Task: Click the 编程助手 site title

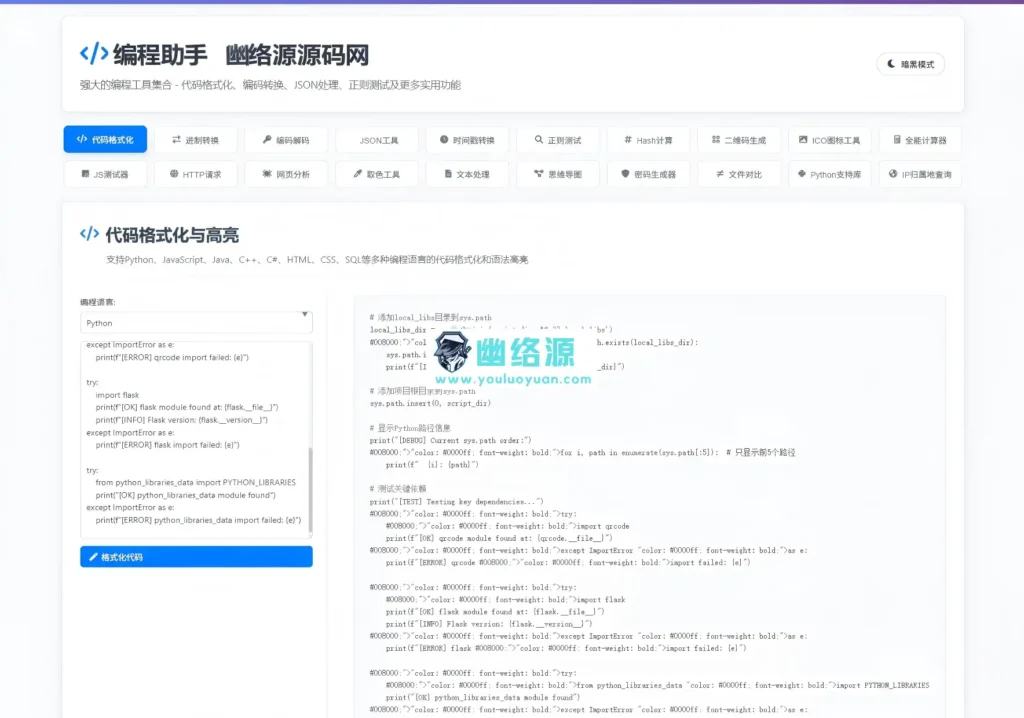Action: (x=160, y=55)
